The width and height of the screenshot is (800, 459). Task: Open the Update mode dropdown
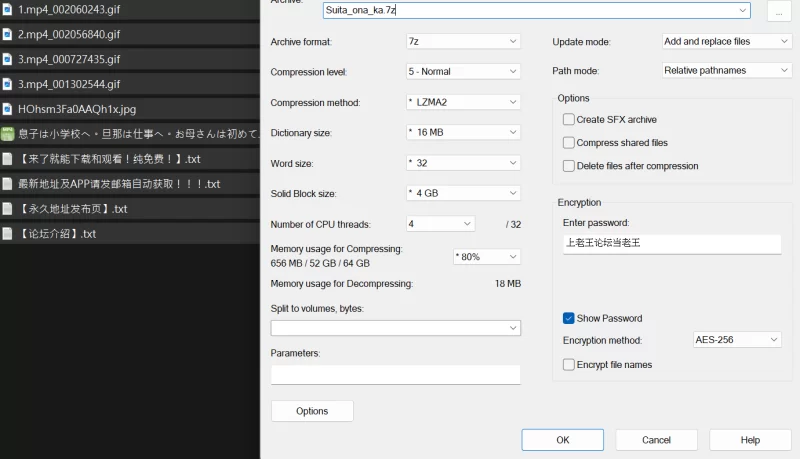point(727,41)
